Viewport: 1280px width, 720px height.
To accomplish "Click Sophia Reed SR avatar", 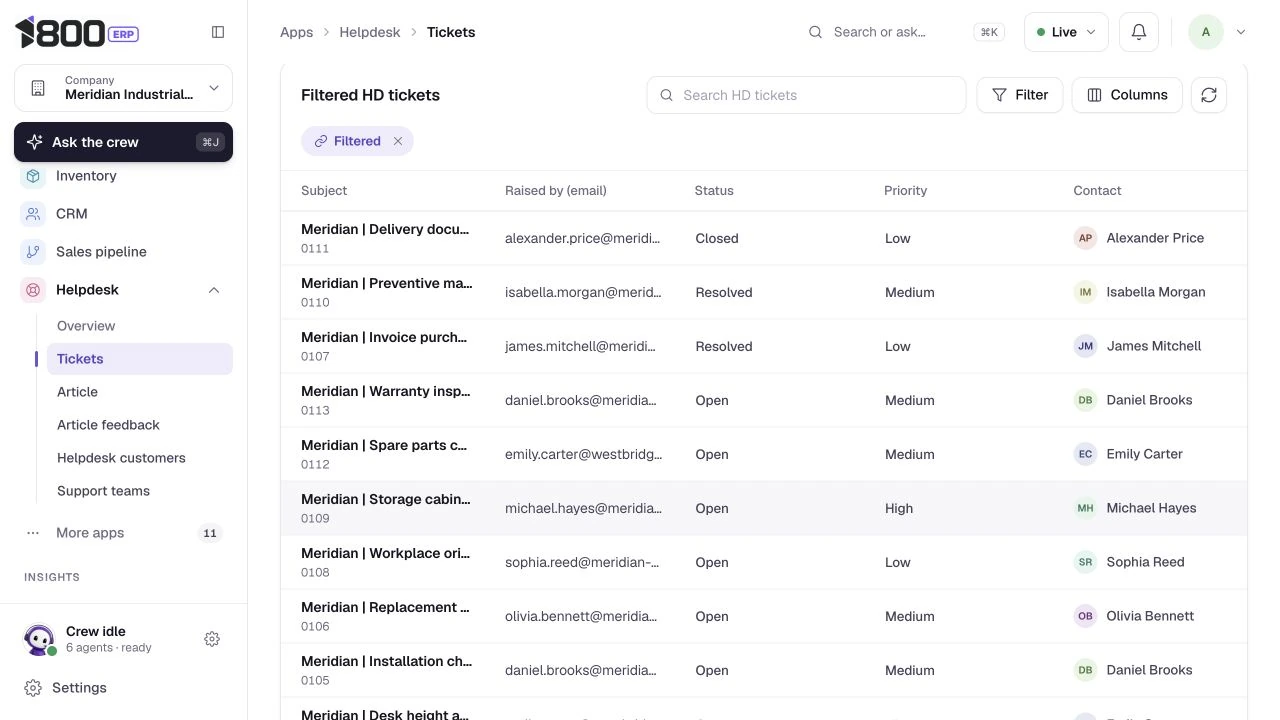I will (x=1085, y=562).
